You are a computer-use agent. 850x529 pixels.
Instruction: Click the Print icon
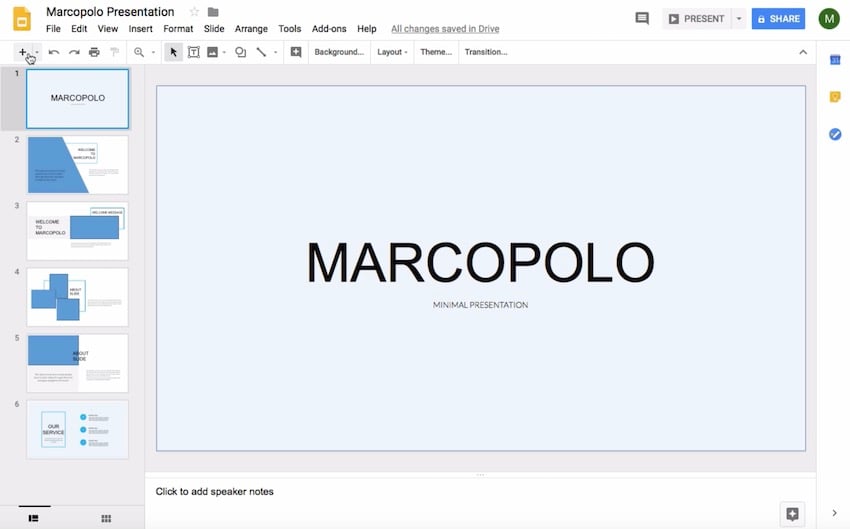pyautogui.click(x=94, y=52)
